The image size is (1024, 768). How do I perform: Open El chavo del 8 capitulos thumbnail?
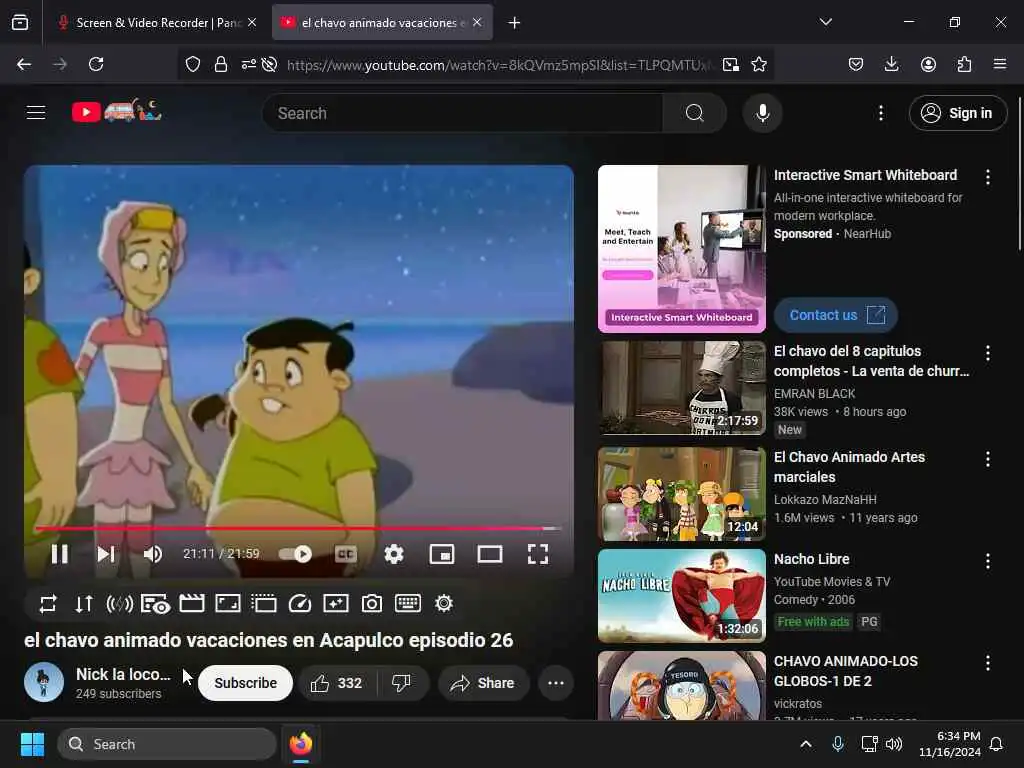(x=681, y=388)
